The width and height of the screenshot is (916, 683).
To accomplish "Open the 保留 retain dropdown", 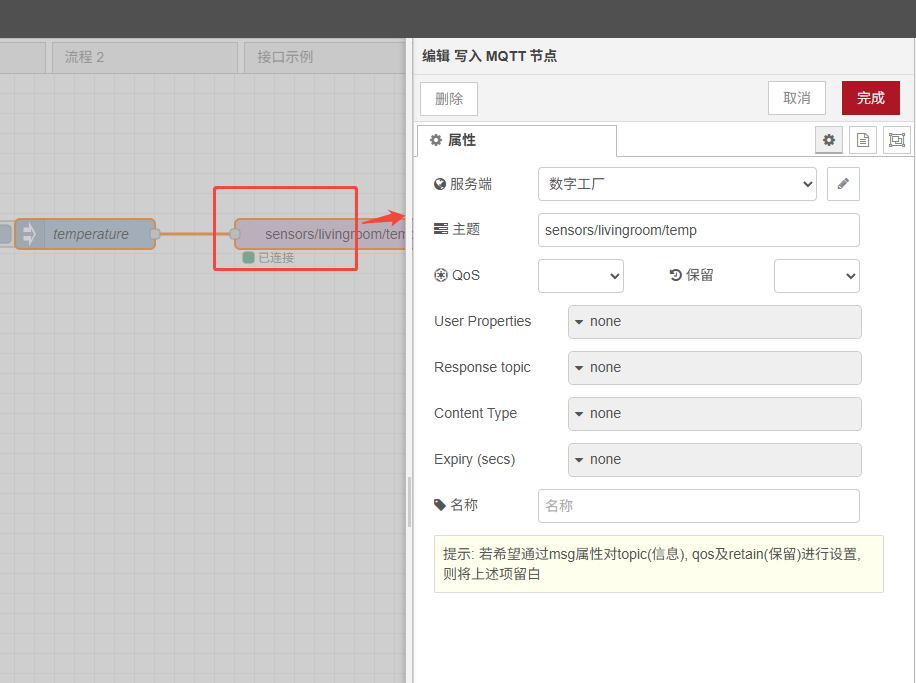I will [816, 275].
